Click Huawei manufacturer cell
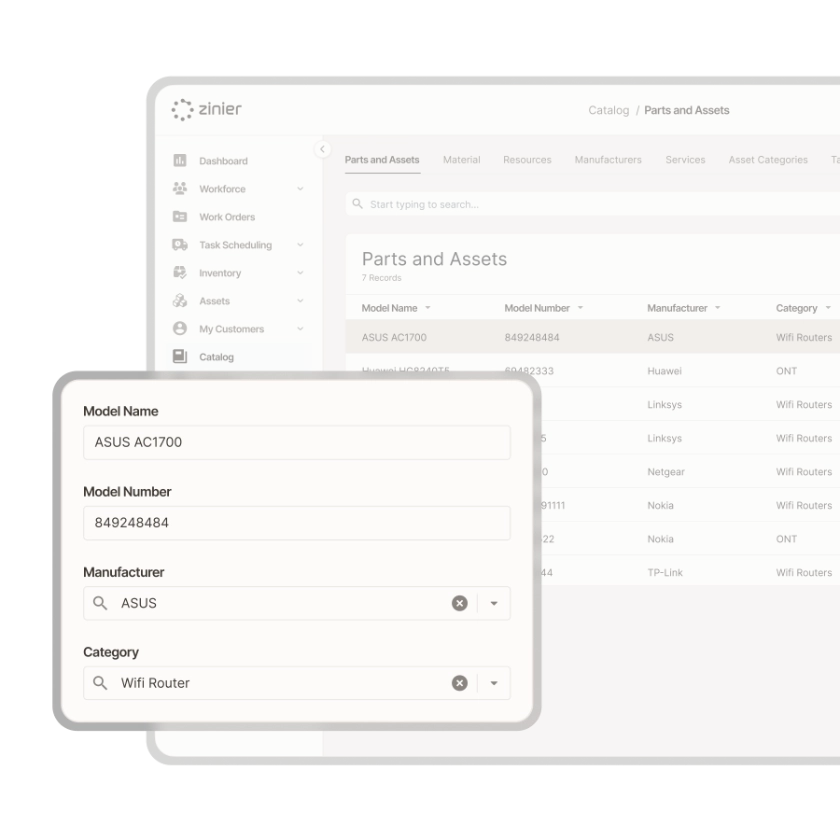This screenshot has width=840, height=840. pyautogui.click(x=664, y=371)
